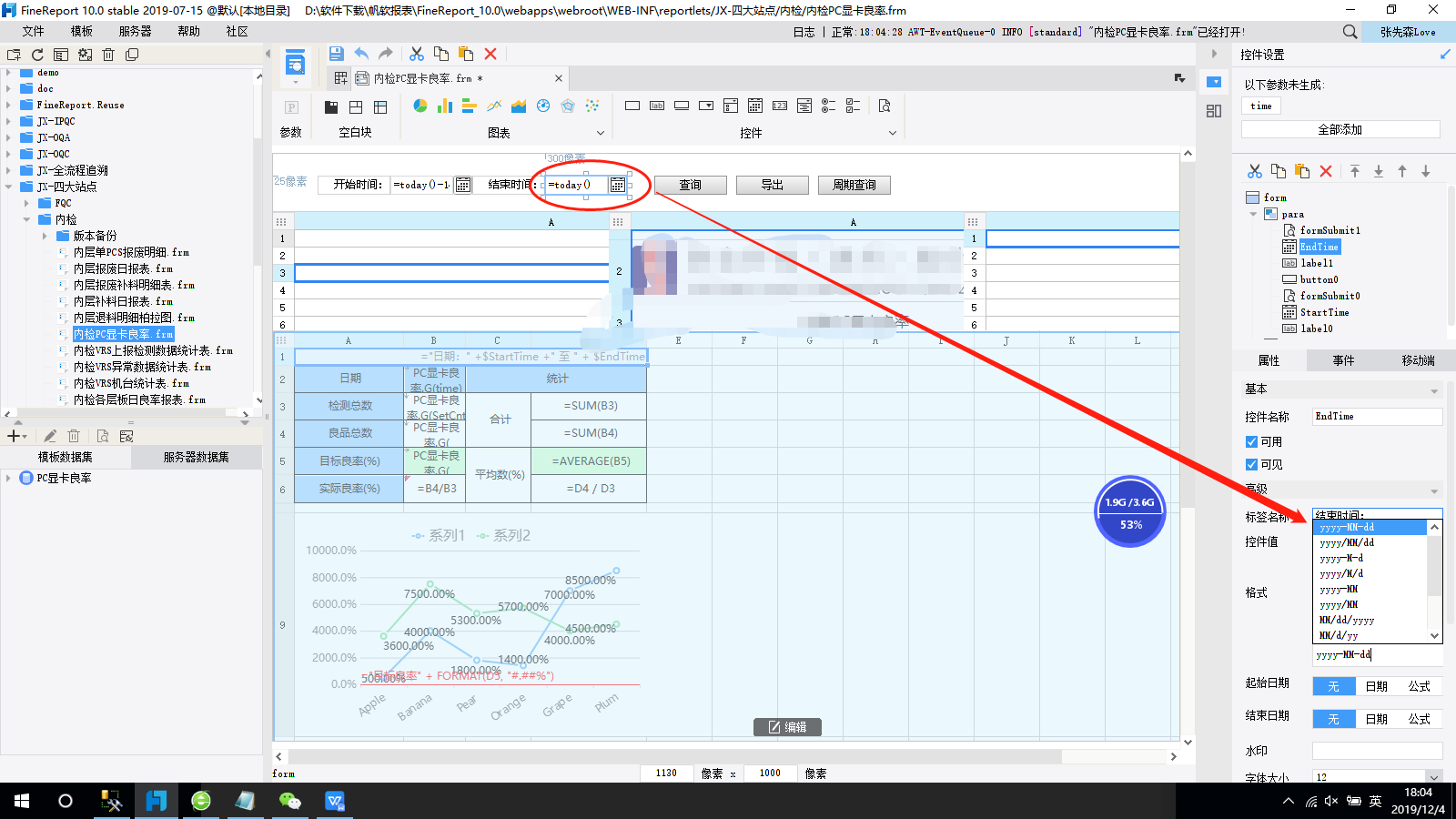The height and width of the screenshot is (819, 1456).
Task: Add the time parameter button
Action: 1261,106
